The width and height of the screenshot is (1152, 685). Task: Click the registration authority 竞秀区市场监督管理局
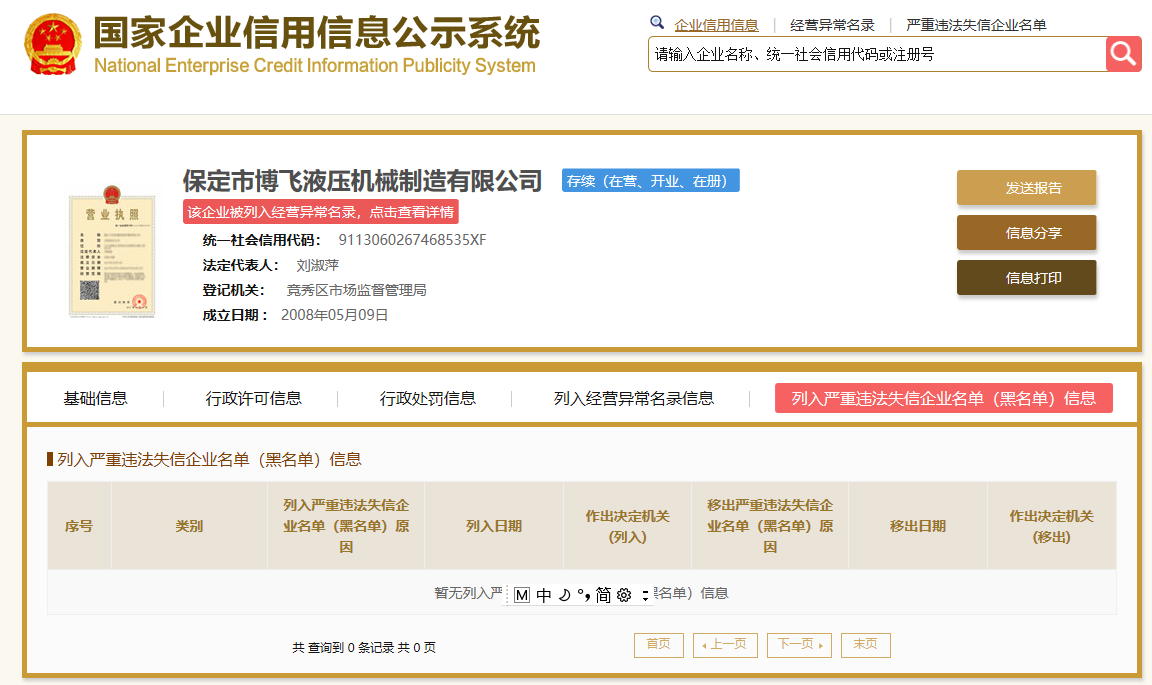click(x=356, y=290)
